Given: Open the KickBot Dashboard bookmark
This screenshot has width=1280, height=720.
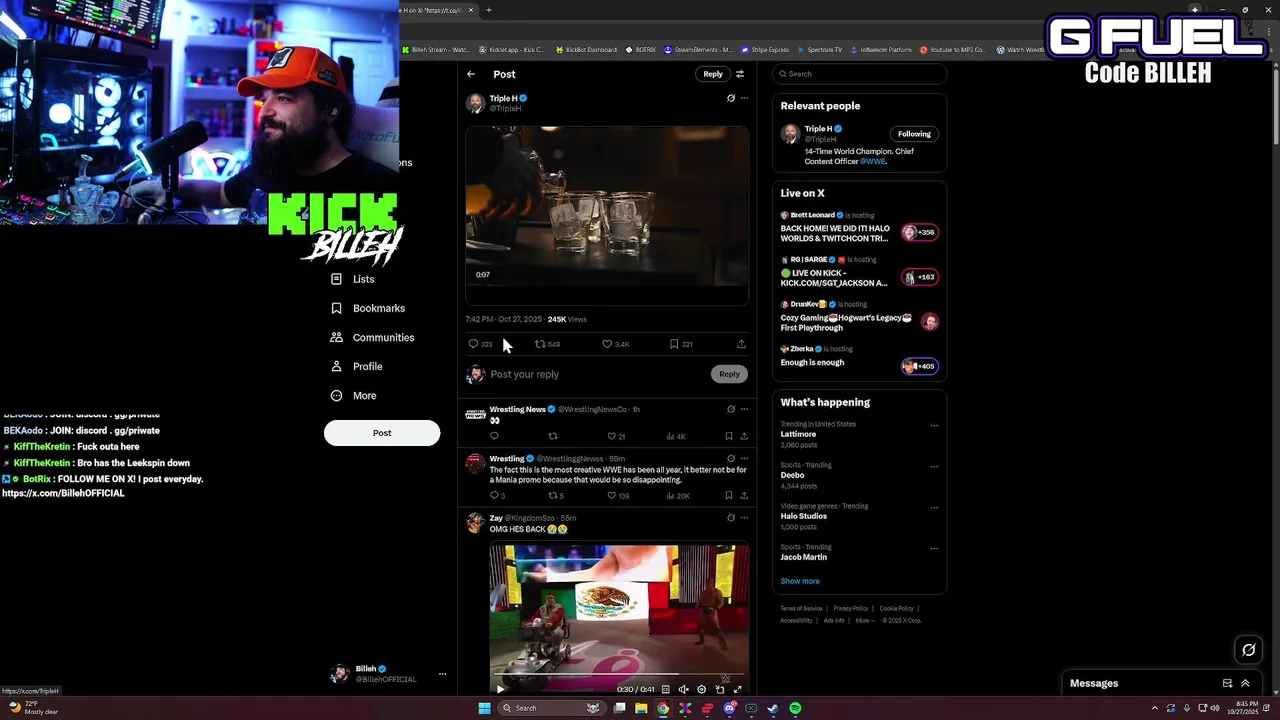Looking at the screenshot, I should point(586,49).
